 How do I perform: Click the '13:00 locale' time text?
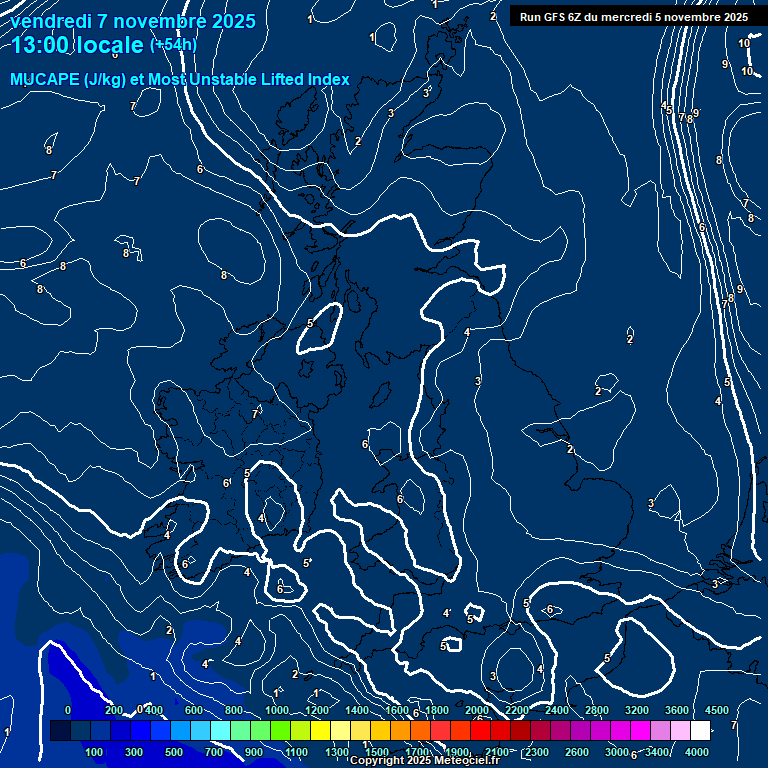click(77, 45)
